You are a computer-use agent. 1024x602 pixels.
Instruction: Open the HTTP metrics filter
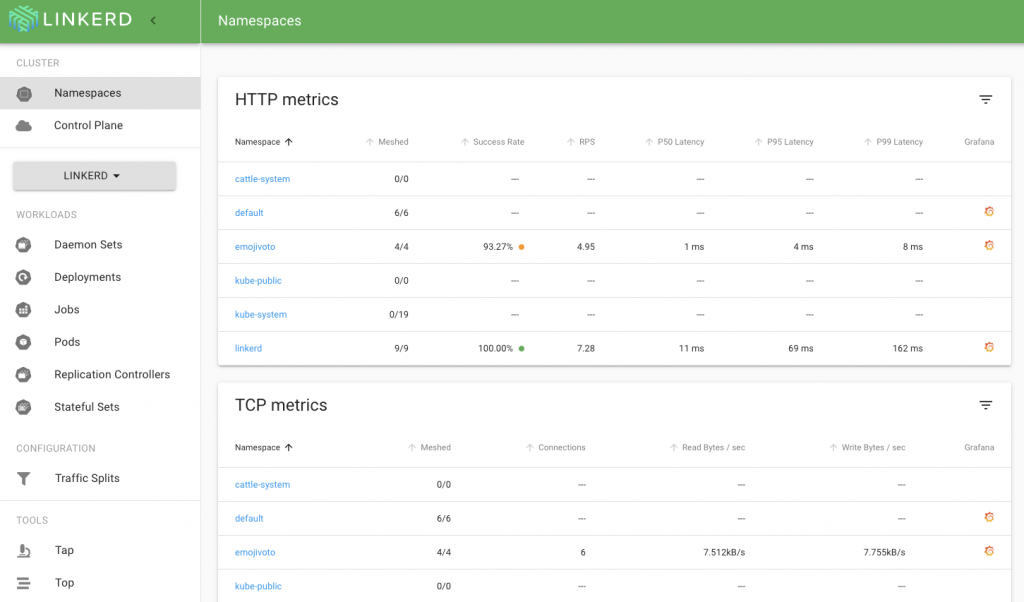pyautogui.click(x=986, y=99)
